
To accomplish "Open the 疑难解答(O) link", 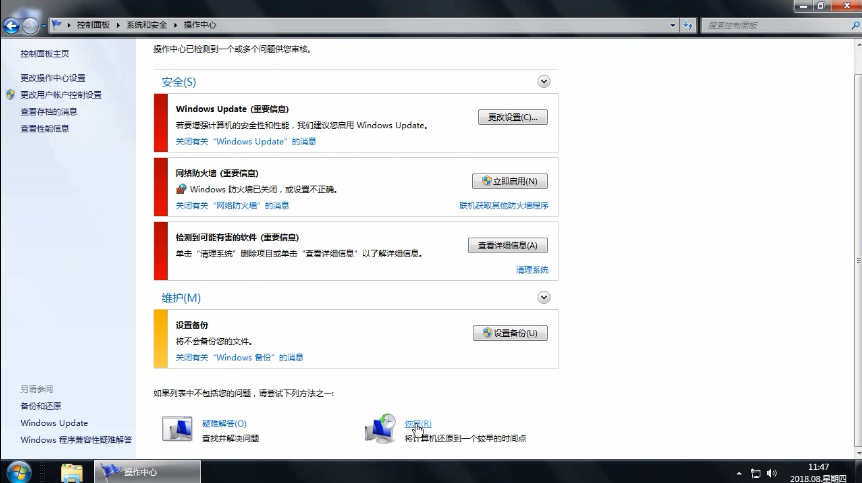I will (x=224, y=424).
